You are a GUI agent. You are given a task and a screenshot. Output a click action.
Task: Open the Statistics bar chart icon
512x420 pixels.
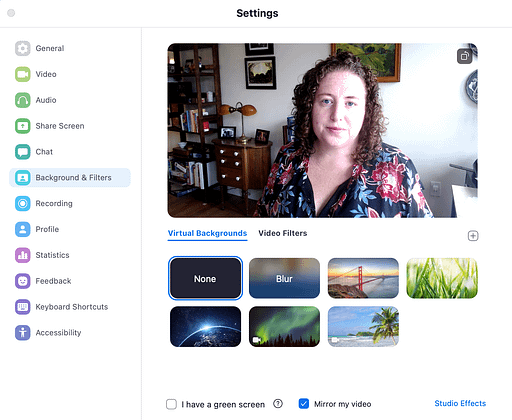[x=23, y=255]
